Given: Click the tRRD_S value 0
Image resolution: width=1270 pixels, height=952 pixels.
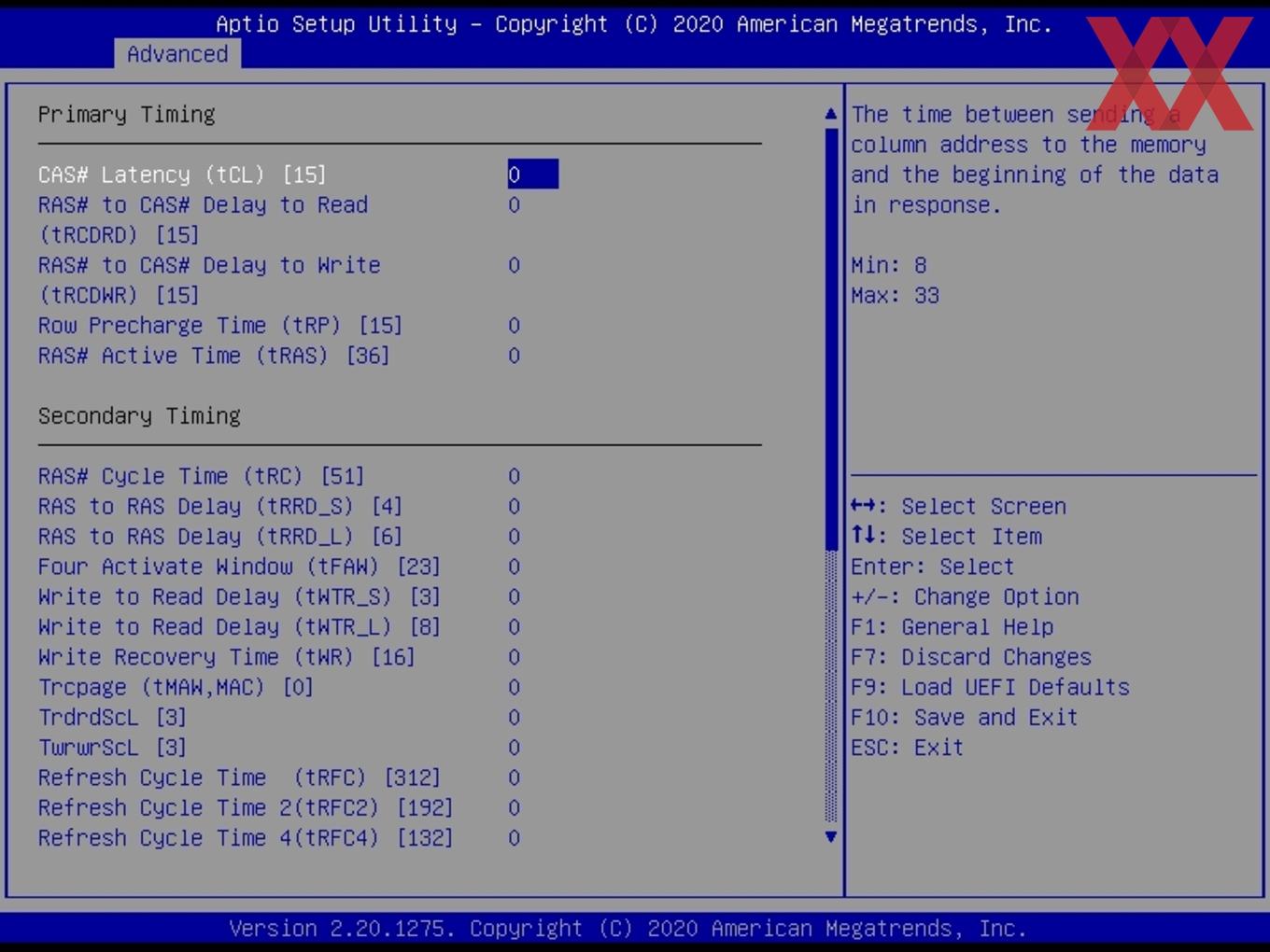Looking at the screenshot, I should (515, 507).
